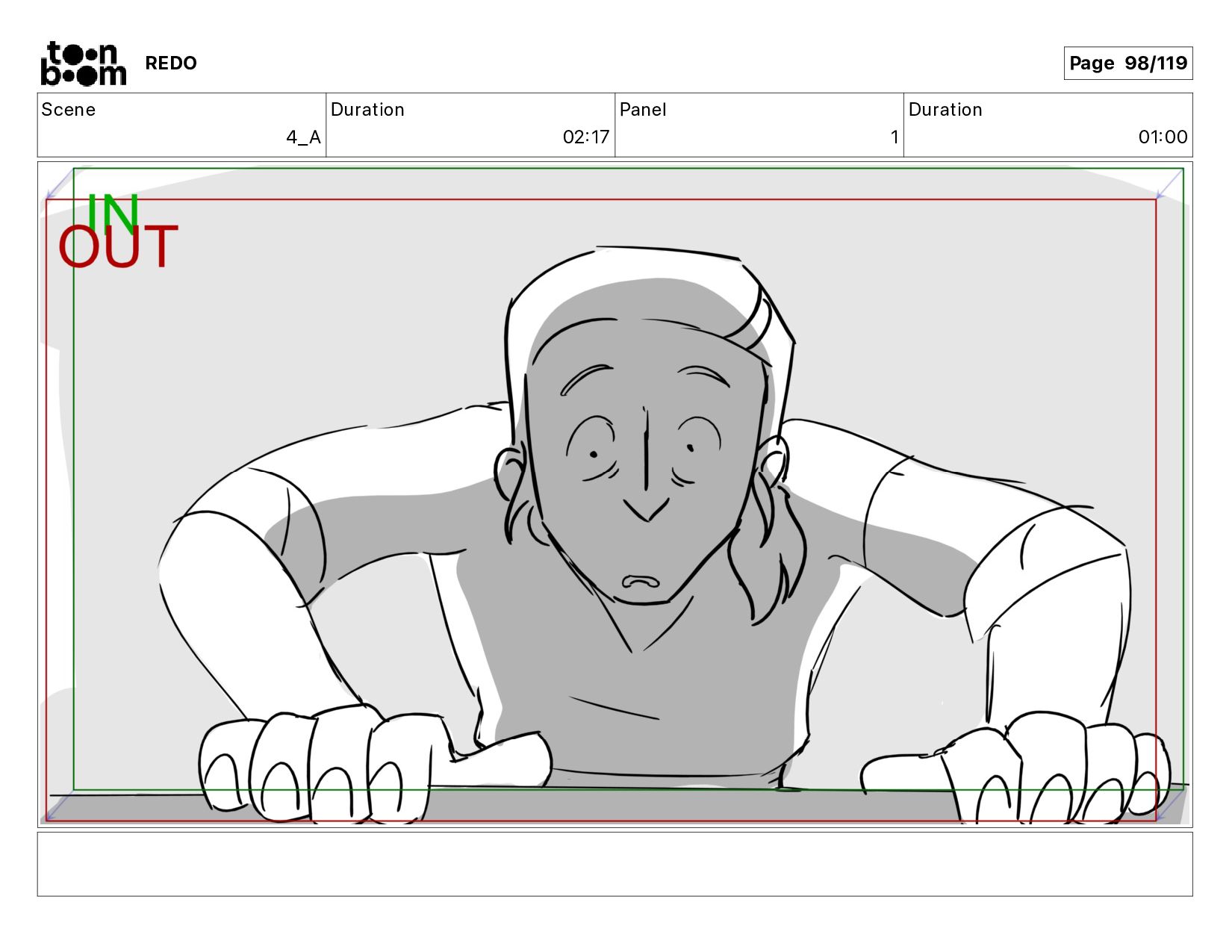Click the Duration label beside Scene
Screen dimensions: 1232x952
(367, 110)
